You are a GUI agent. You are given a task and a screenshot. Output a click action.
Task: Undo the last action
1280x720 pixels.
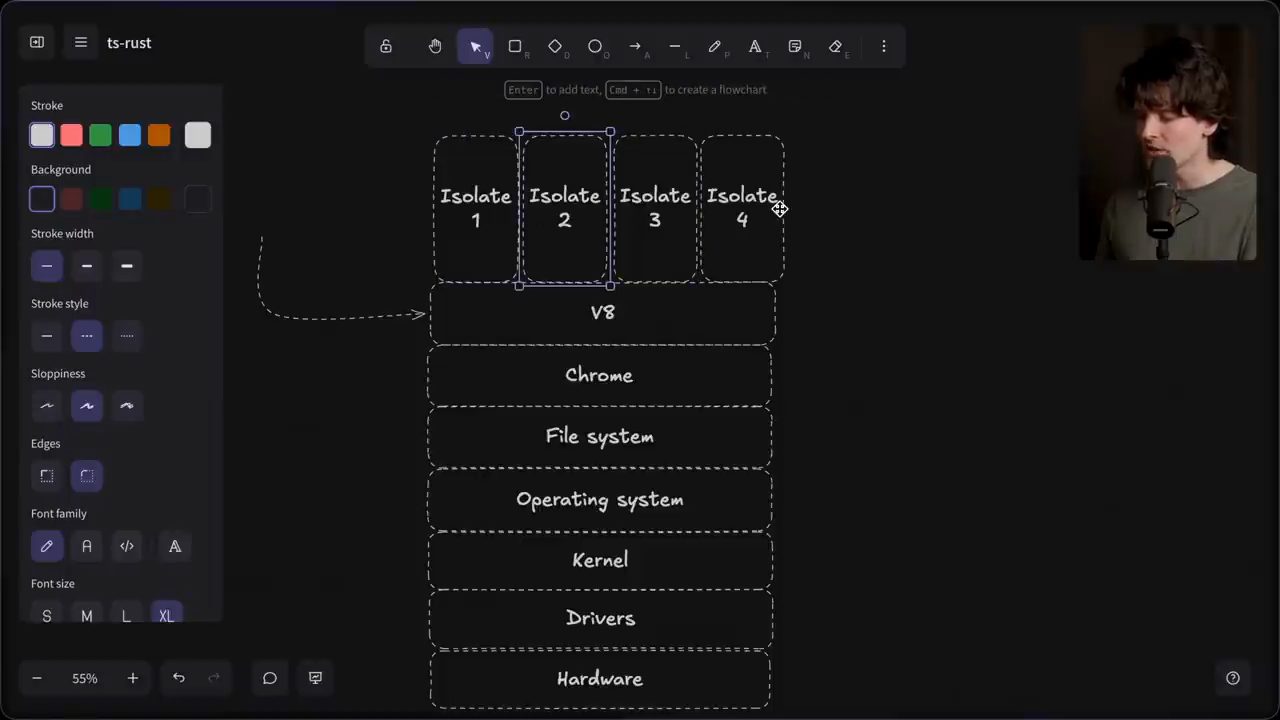click(x=179, y=678)
